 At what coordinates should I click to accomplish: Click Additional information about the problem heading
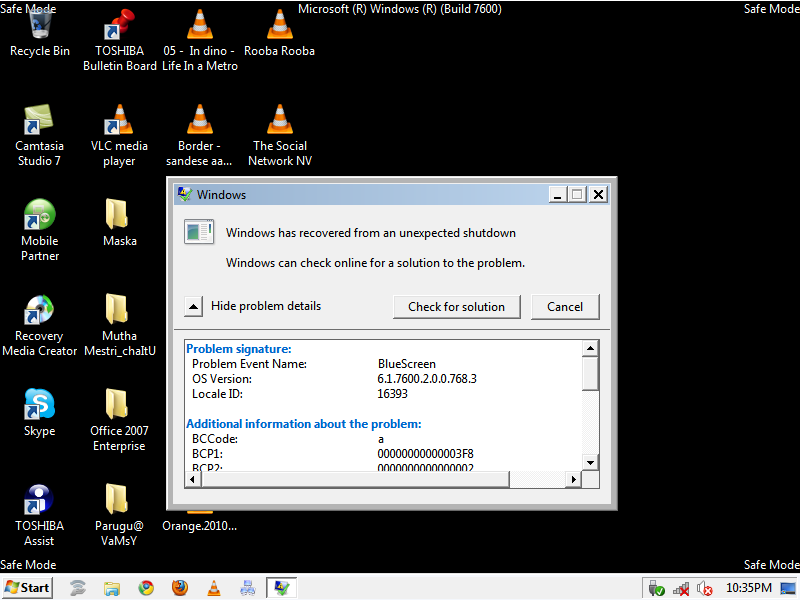[304, 424]
